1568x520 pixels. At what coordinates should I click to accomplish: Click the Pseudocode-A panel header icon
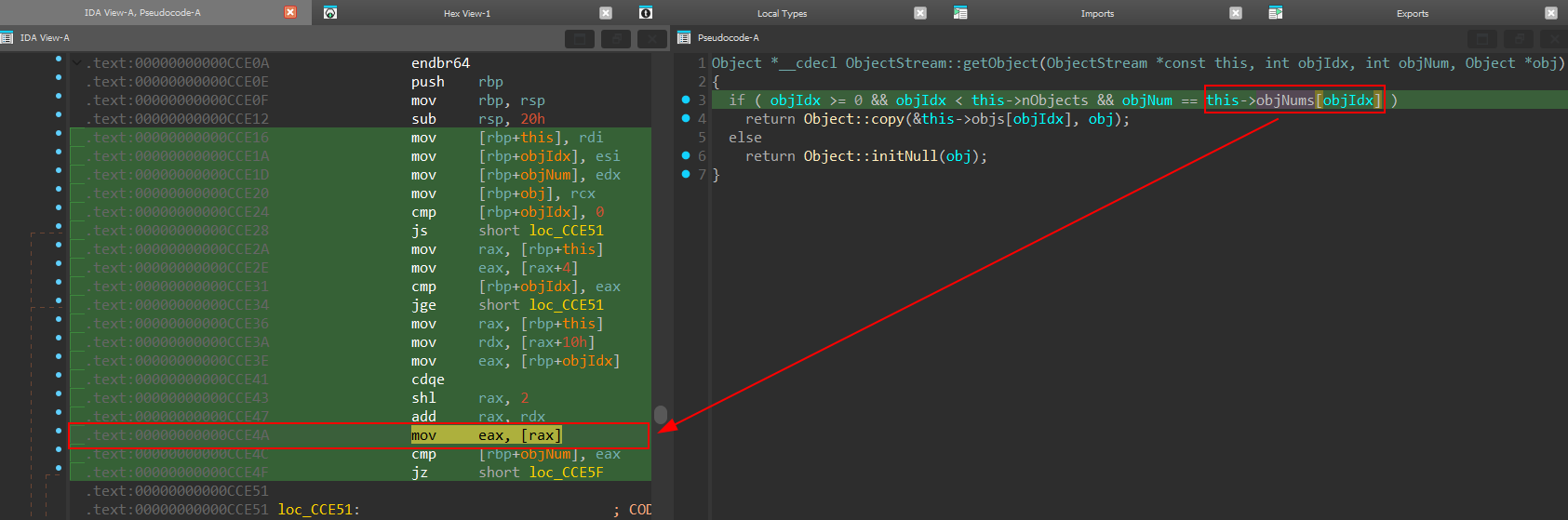click(685, 38)
